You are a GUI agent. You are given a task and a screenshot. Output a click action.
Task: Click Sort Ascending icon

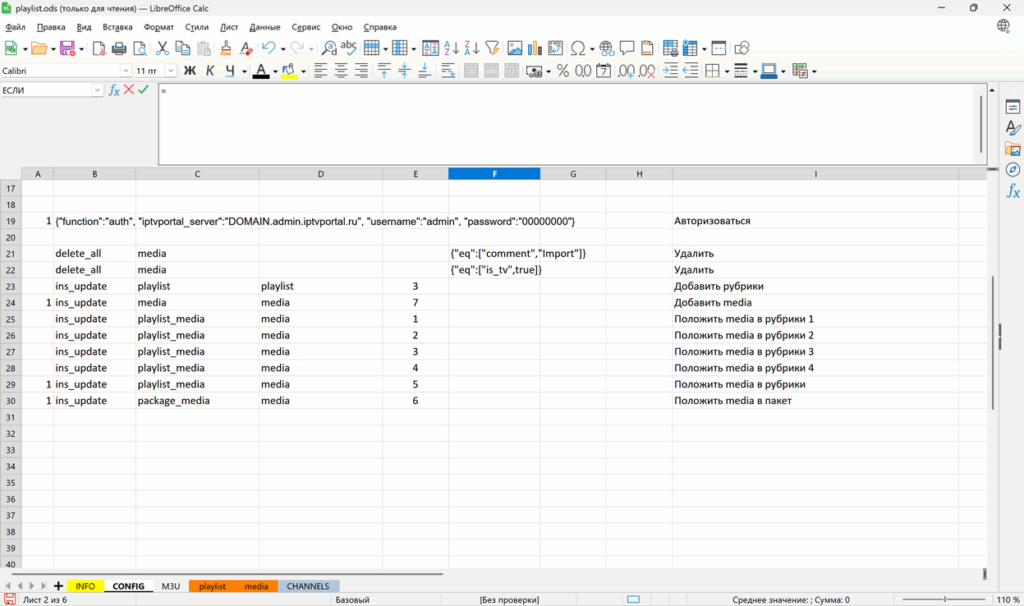(x=452, y=48)
